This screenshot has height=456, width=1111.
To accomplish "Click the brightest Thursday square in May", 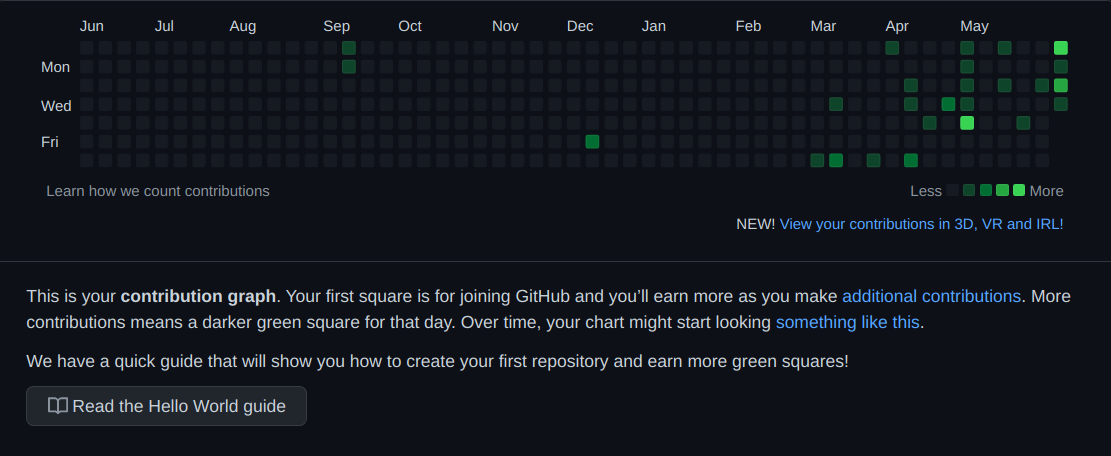I will click(x=967, y=123).
